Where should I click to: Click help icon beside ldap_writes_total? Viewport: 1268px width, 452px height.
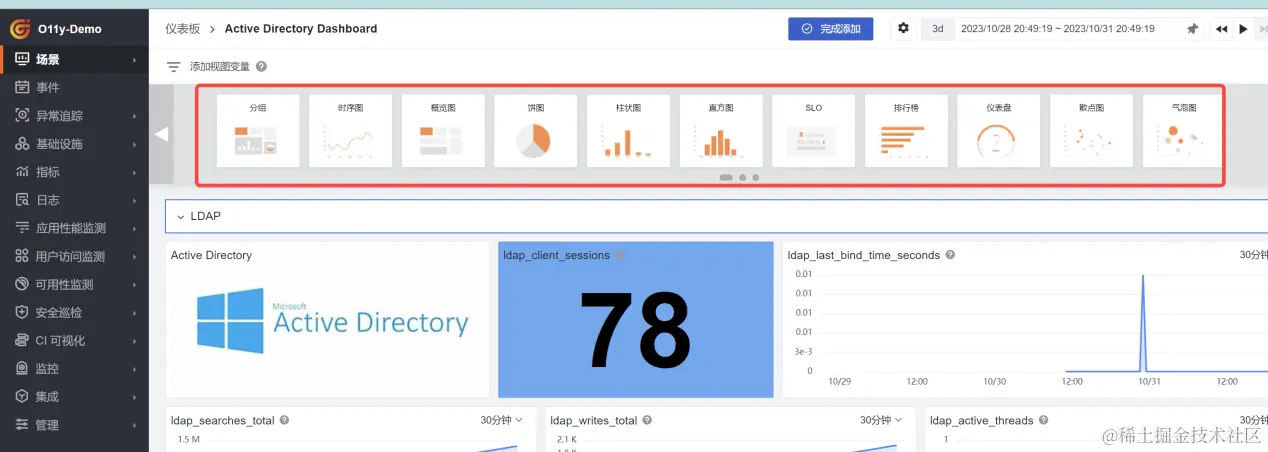click(x=648, y=420)
